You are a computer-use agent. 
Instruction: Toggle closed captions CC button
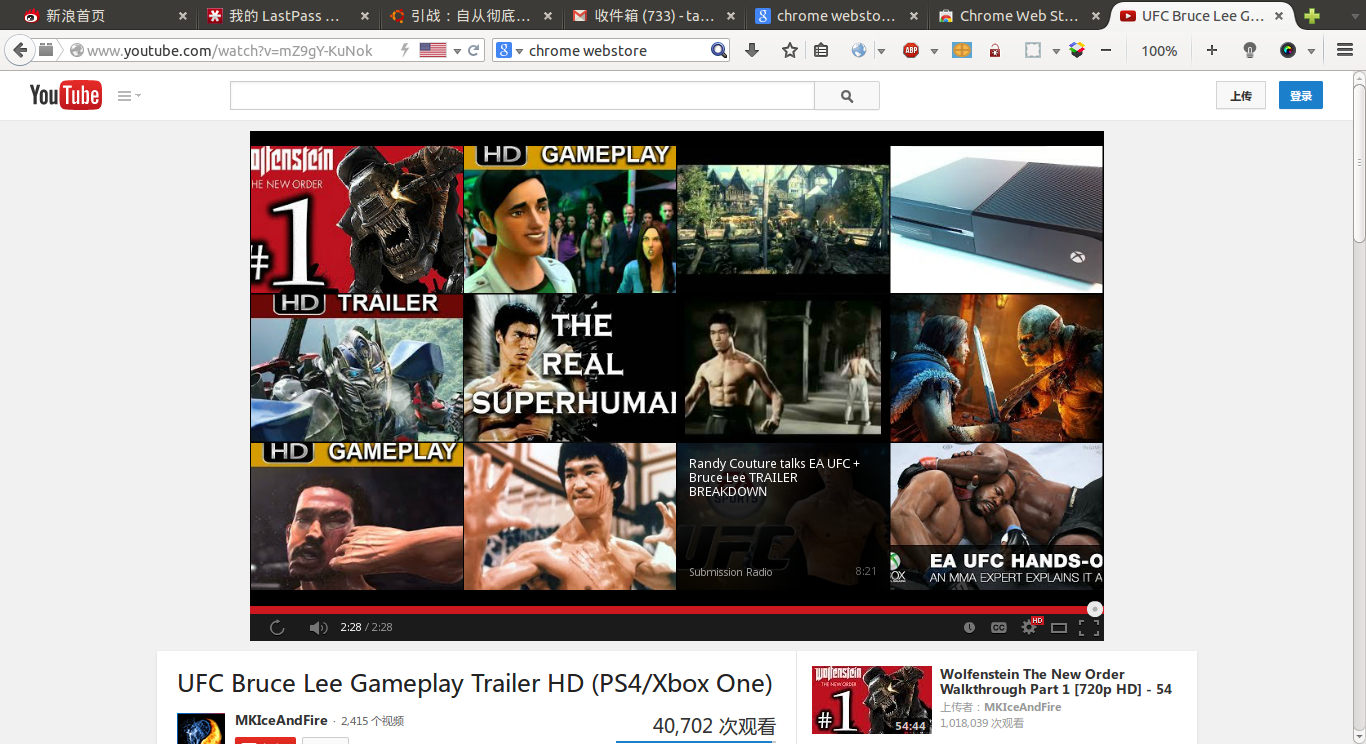pos(998,628)
